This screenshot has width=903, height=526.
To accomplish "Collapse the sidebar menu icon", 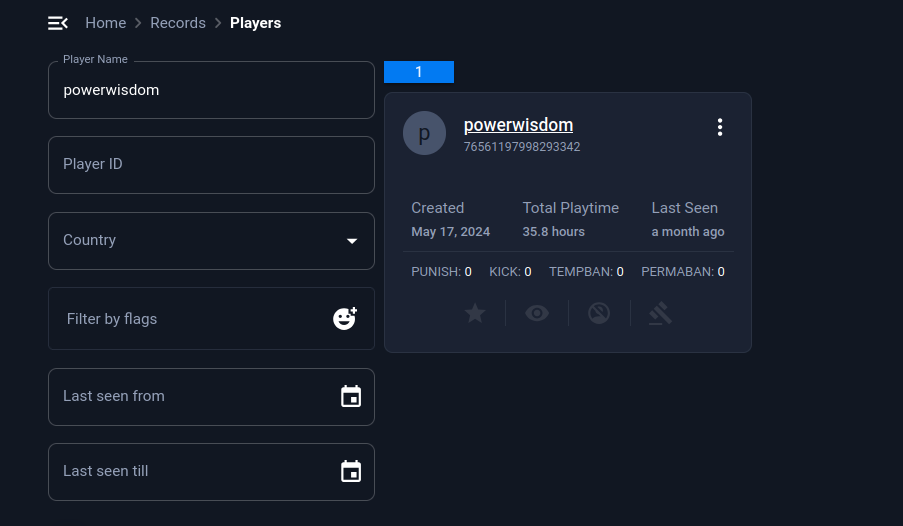I will coord(58,23).
